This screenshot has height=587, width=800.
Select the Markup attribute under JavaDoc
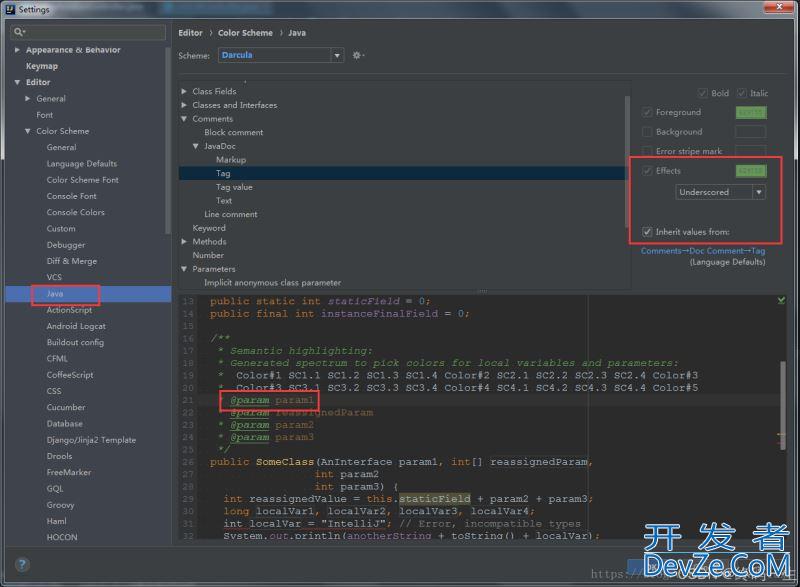coord(231,160)
